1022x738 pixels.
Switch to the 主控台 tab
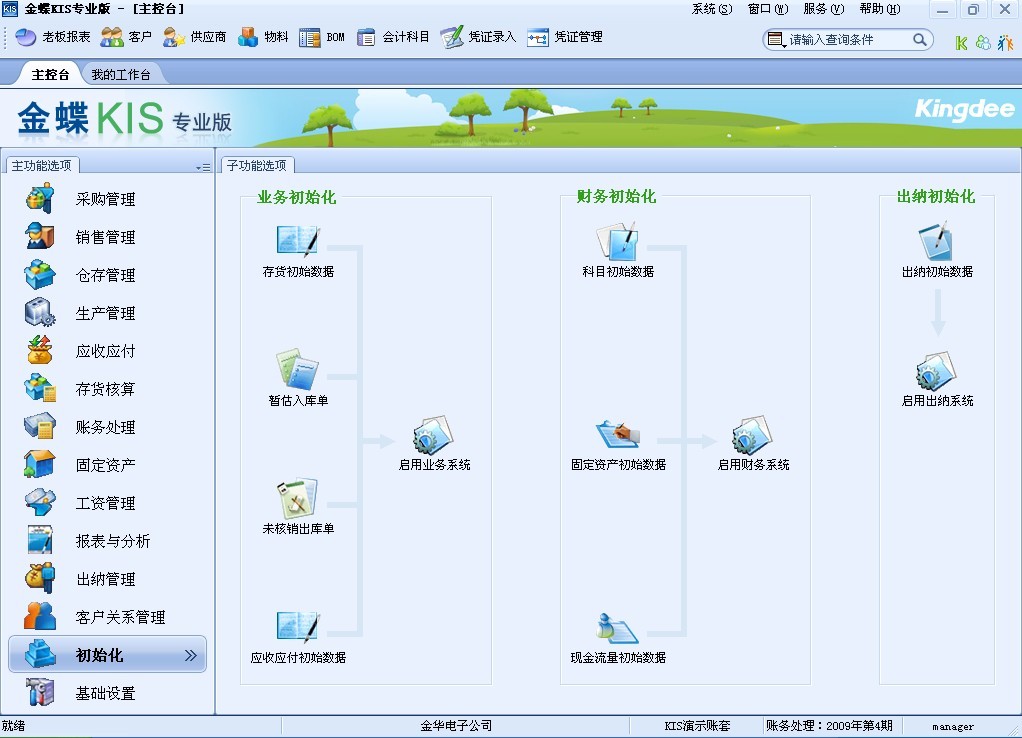[50, 74]
